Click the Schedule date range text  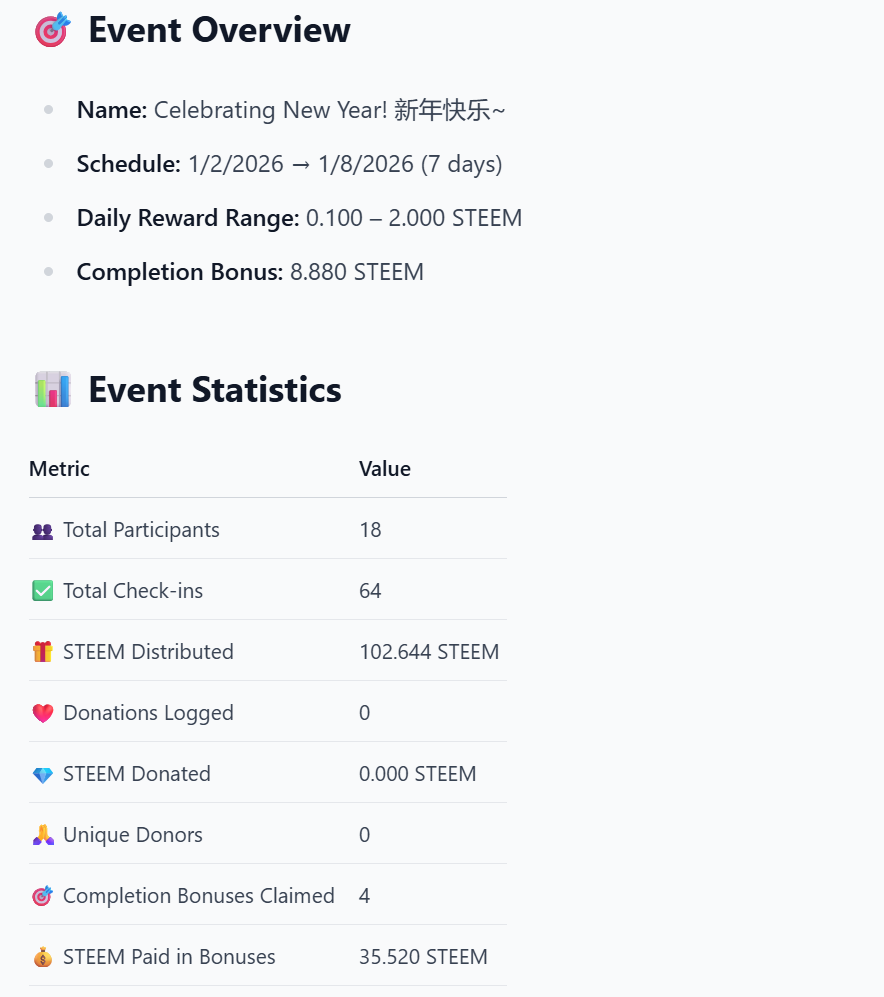345,164
